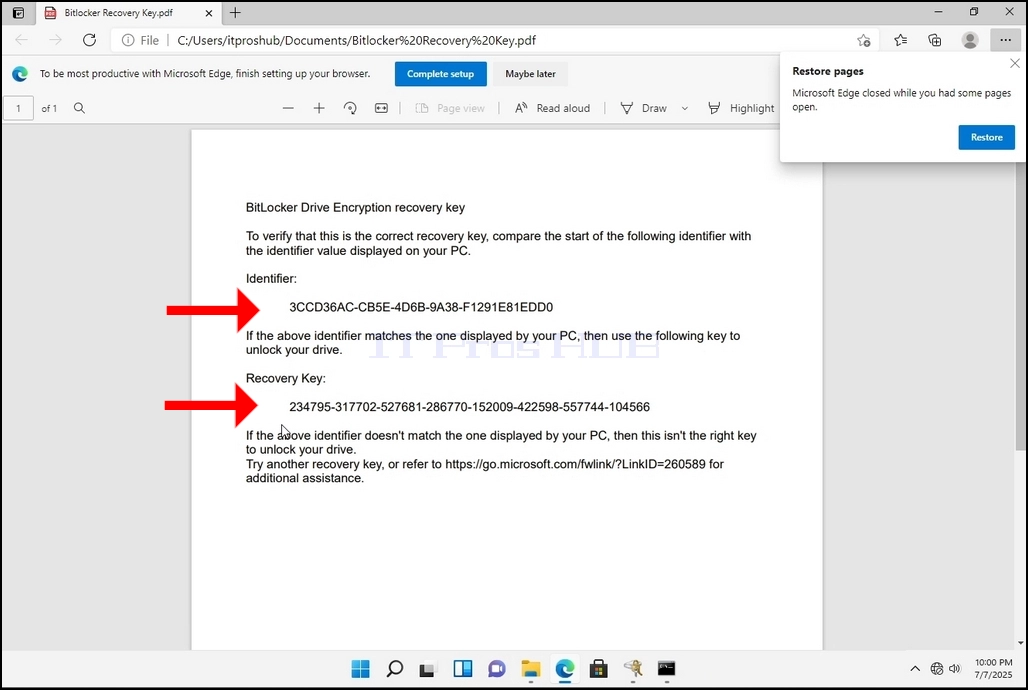The width and height of the screenshot is (1028, 690).
Task: Close the Restore pages popup
Action: pyautogui.click(x=1014, y=64)
